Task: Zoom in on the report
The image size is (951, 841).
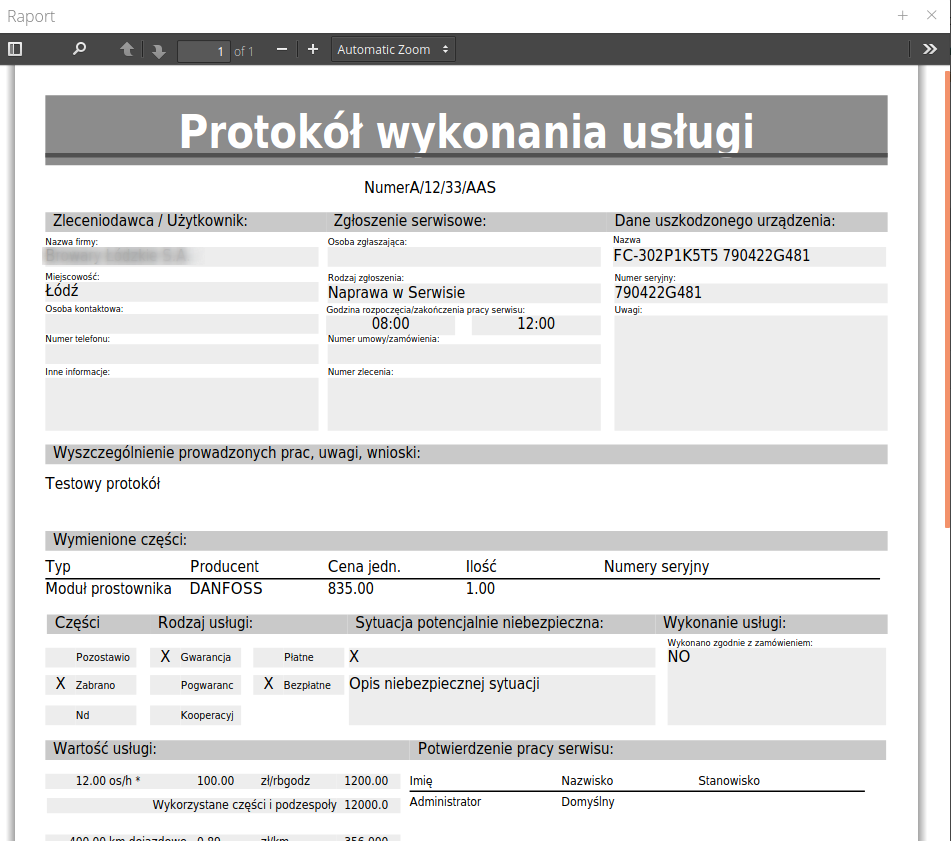Action: 313,48
